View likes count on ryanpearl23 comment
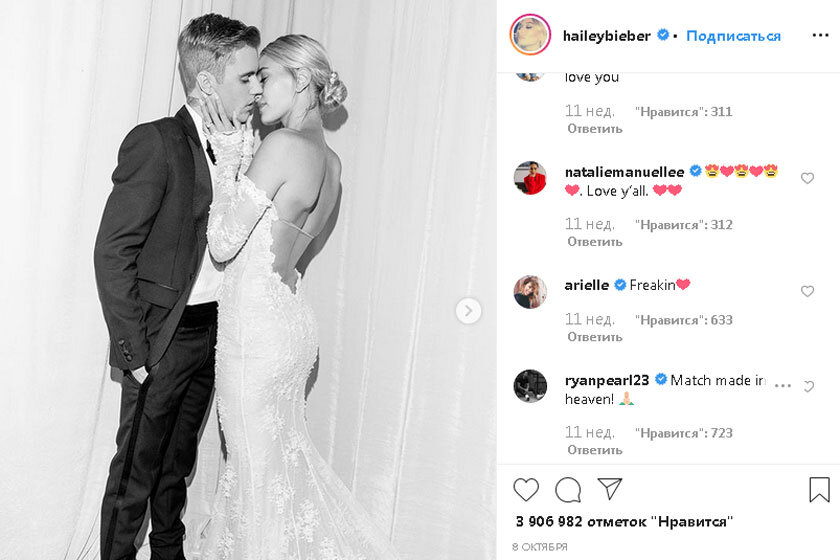The width and height of the screenshot is (840, 560). coord(684,433)
